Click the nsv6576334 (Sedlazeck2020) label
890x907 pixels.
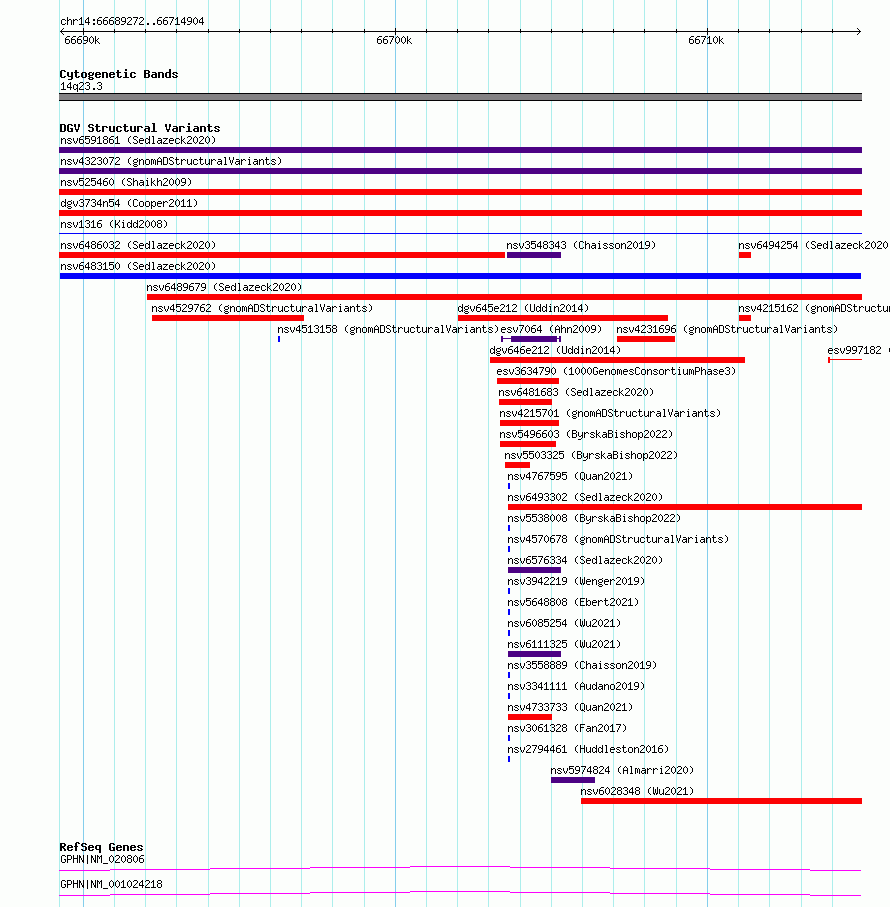pos(585,561)
